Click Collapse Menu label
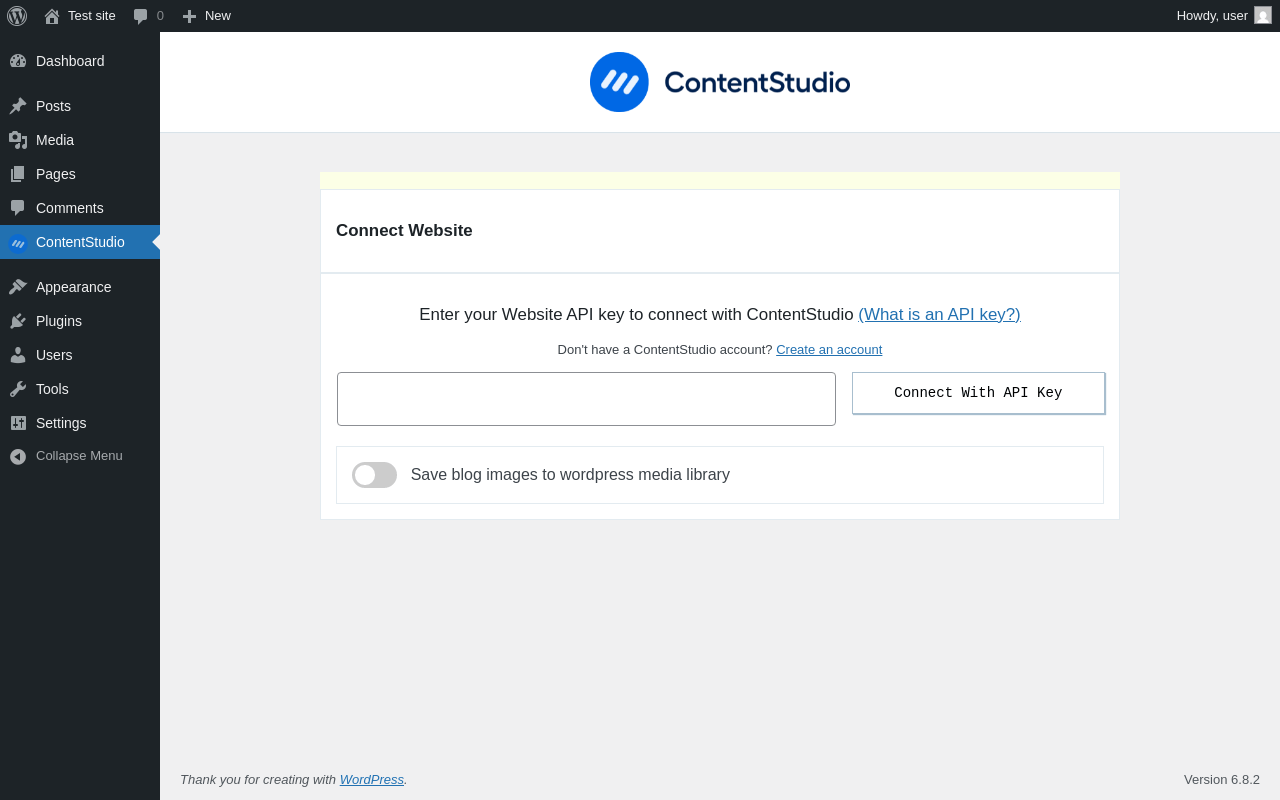The width and height of the screenshot is (1280, 800). coord(79,456)
